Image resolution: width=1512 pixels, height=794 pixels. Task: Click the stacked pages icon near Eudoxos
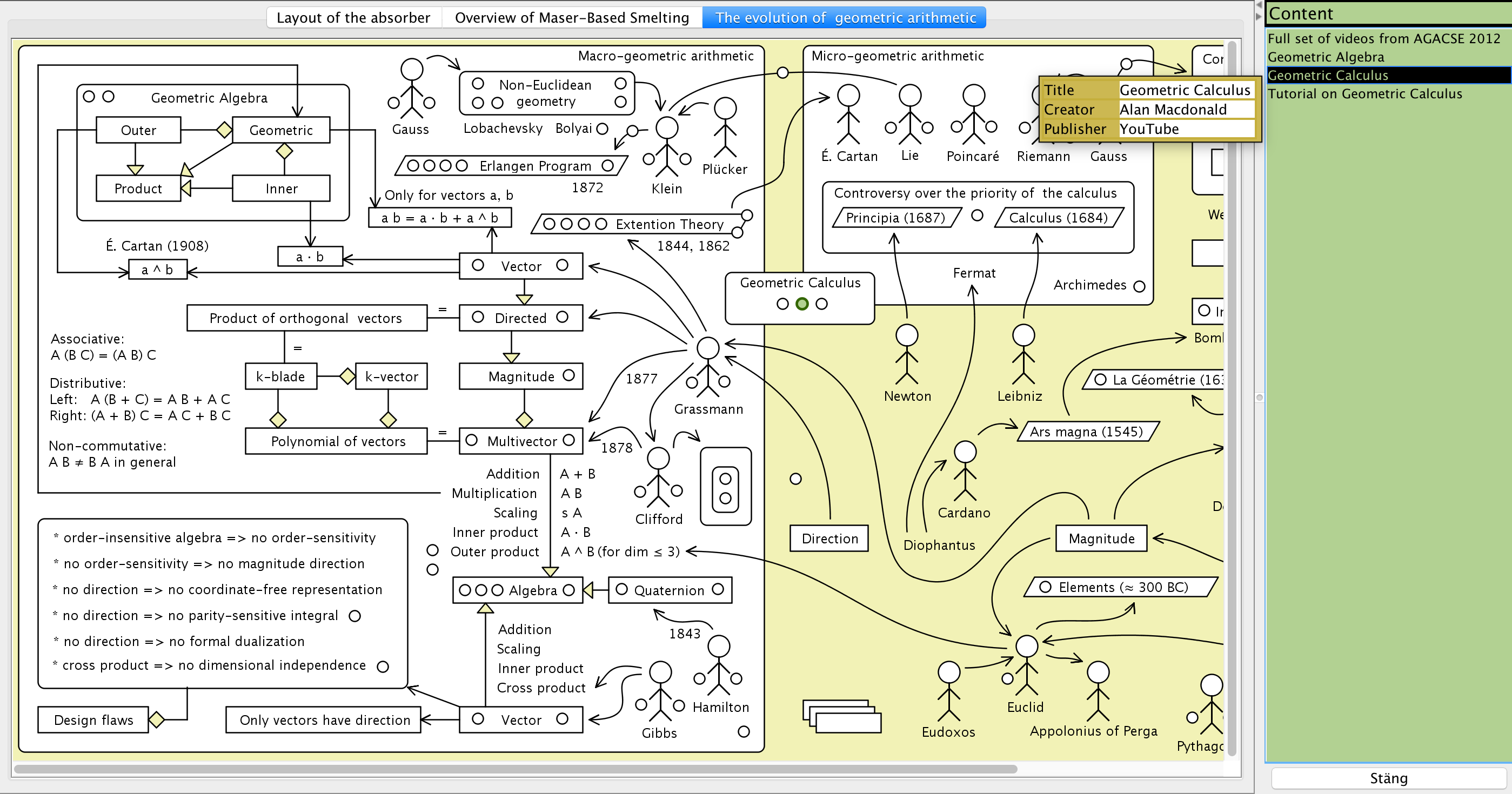click(842, 716)
